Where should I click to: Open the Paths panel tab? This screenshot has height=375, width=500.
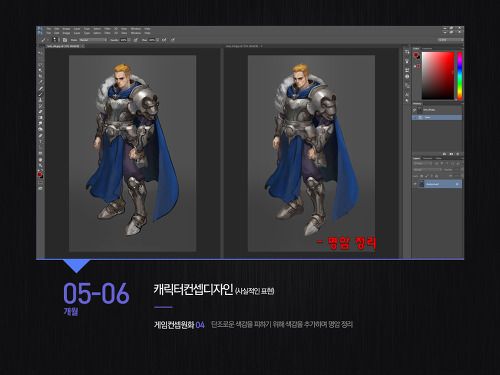click(439, 158)
